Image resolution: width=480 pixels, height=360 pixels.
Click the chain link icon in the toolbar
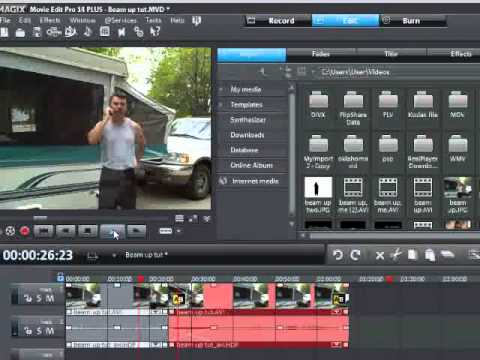point(138,32)
